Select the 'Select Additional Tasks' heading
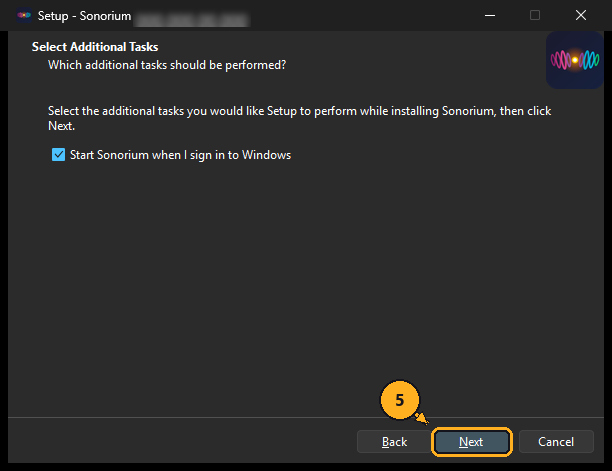The height and width of the screenshot is (471, 612). coord(95,47)
